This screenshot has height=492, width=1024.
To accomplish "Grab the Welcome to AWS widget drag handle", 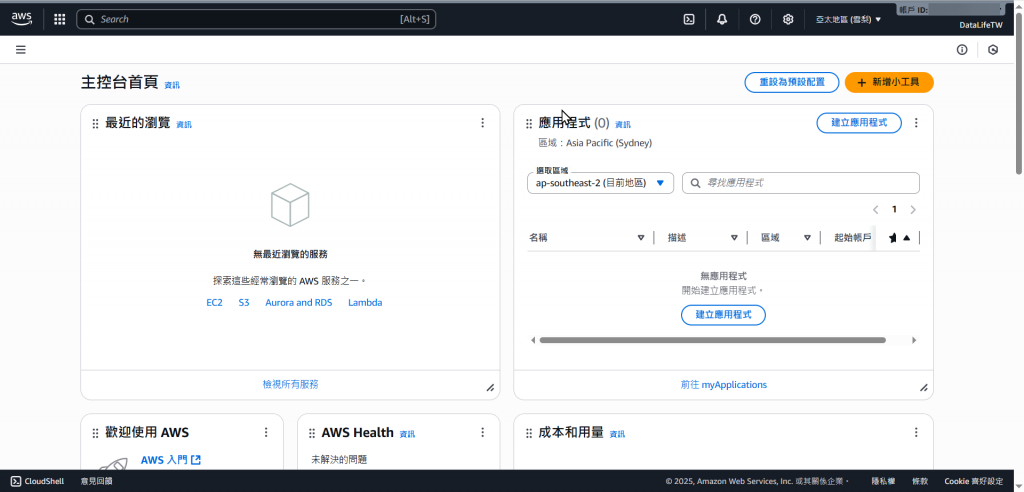I will pyautogui.click(x=95, y=433).
